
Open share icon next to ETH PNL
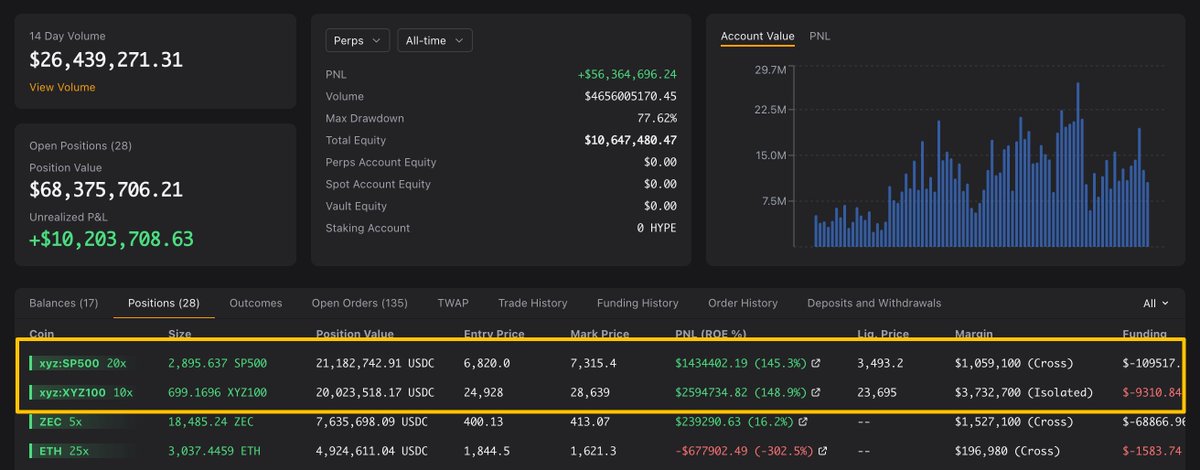click(x=822, y=450)
